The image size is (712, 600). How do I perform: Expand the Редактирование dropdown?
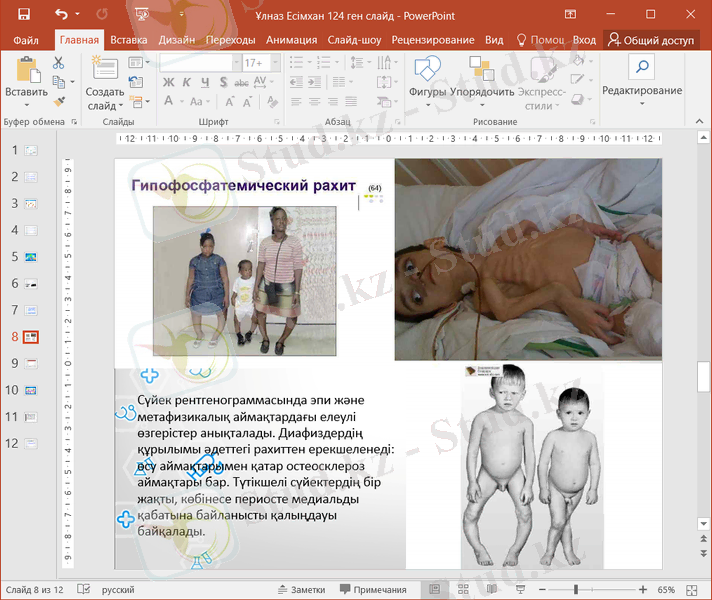(x=642, y=91)
